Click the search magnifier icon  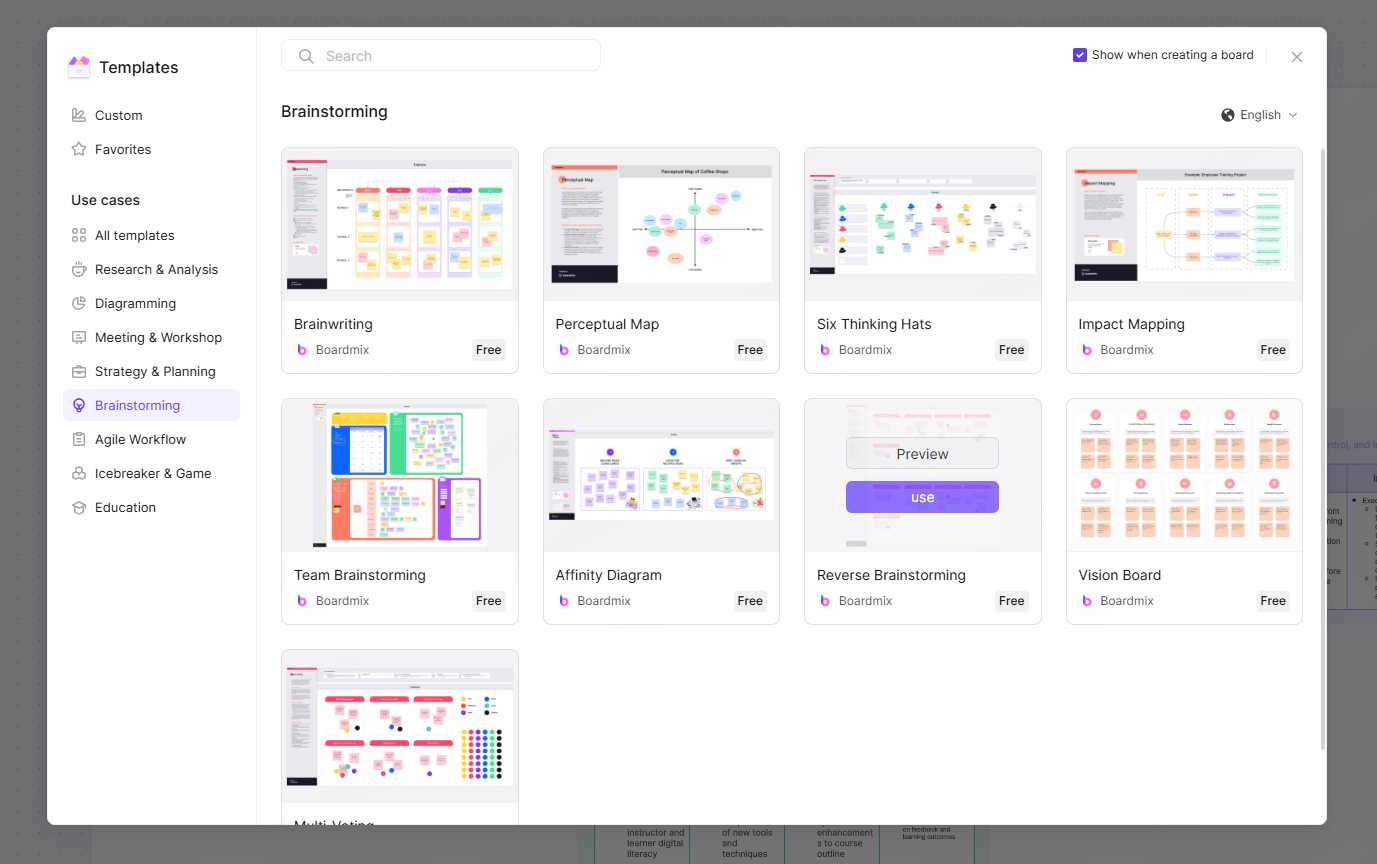(306, 55)
